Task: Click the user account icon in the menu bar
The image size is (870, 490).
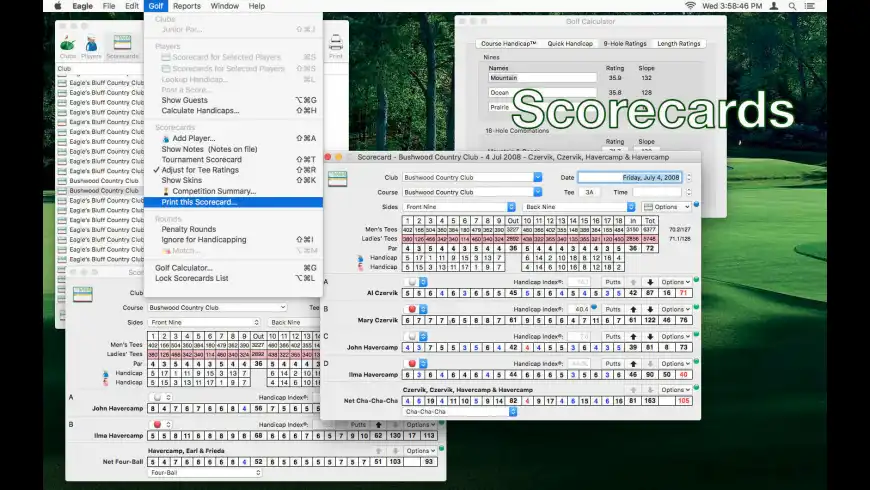Action: pyautogui.click(x=774, y=6)
